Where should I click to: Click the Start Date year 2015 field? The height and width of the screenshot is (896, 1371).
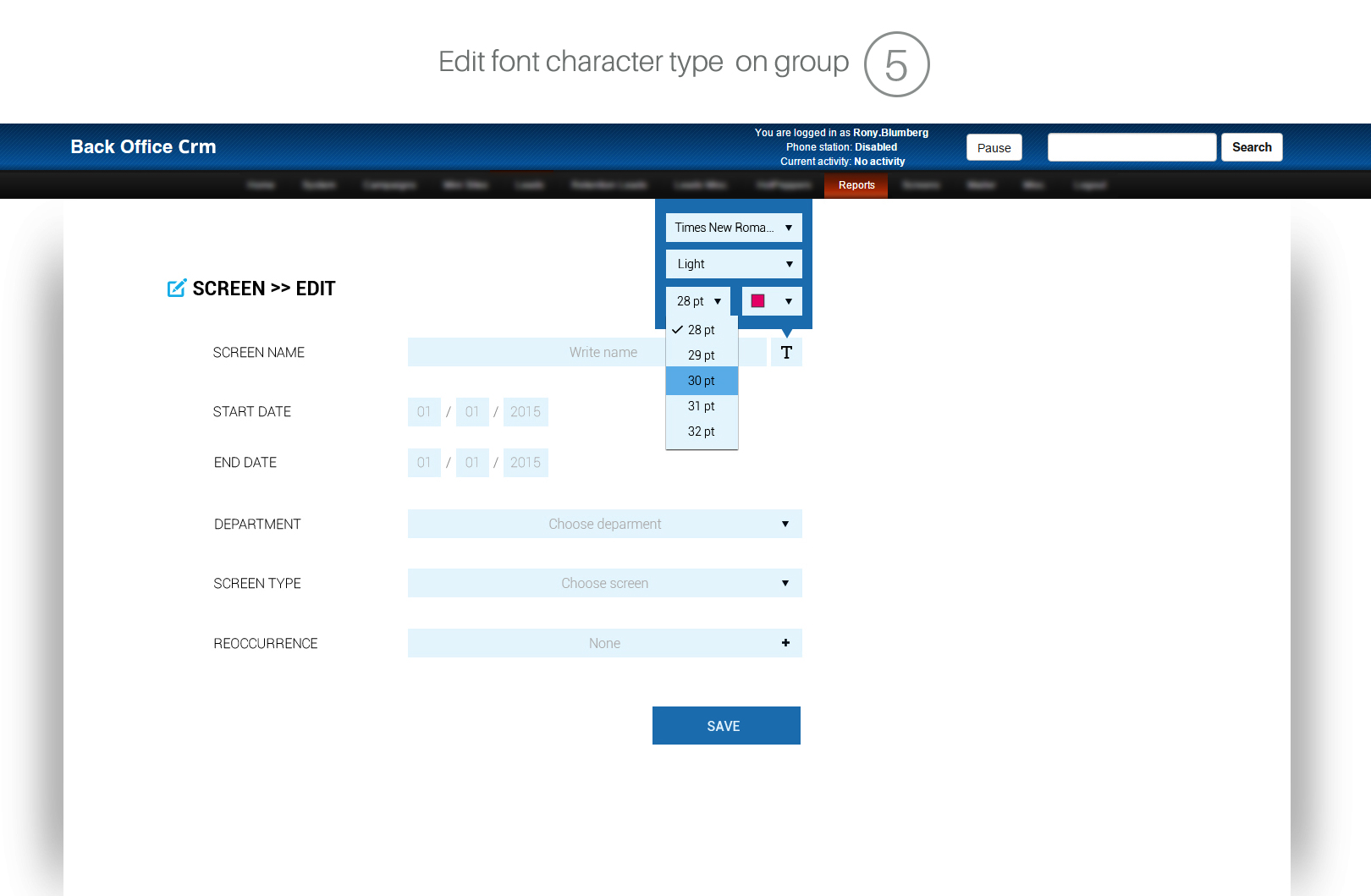pyautogui.click(x=526, y=412)
